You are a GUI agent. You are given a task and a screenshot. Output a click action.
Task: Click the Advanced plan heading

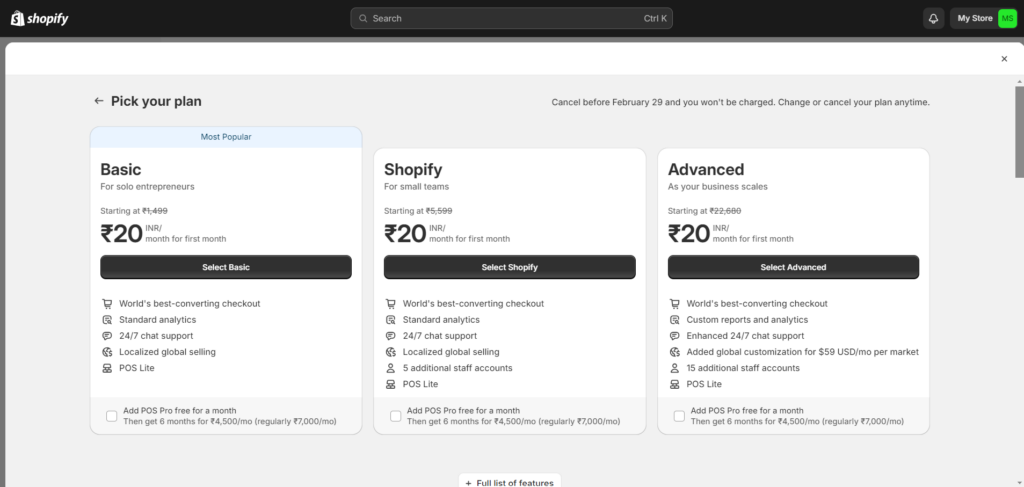[x=706, y=170]
